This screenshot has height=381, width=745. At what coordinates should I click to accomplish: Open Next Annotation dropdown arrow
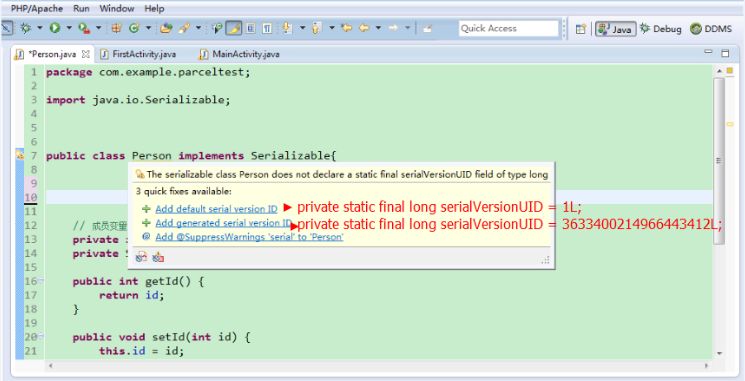[x=302, y=28]
